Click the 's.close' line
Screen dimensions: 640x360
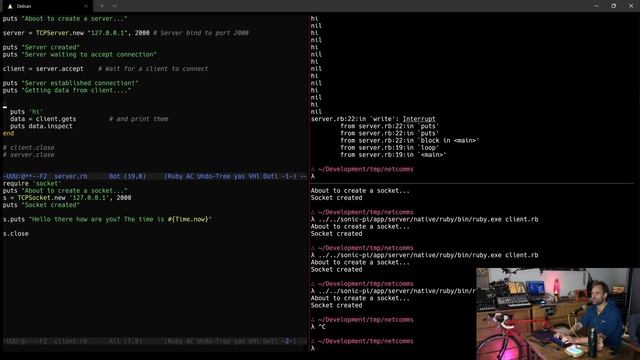coord(16,233)
